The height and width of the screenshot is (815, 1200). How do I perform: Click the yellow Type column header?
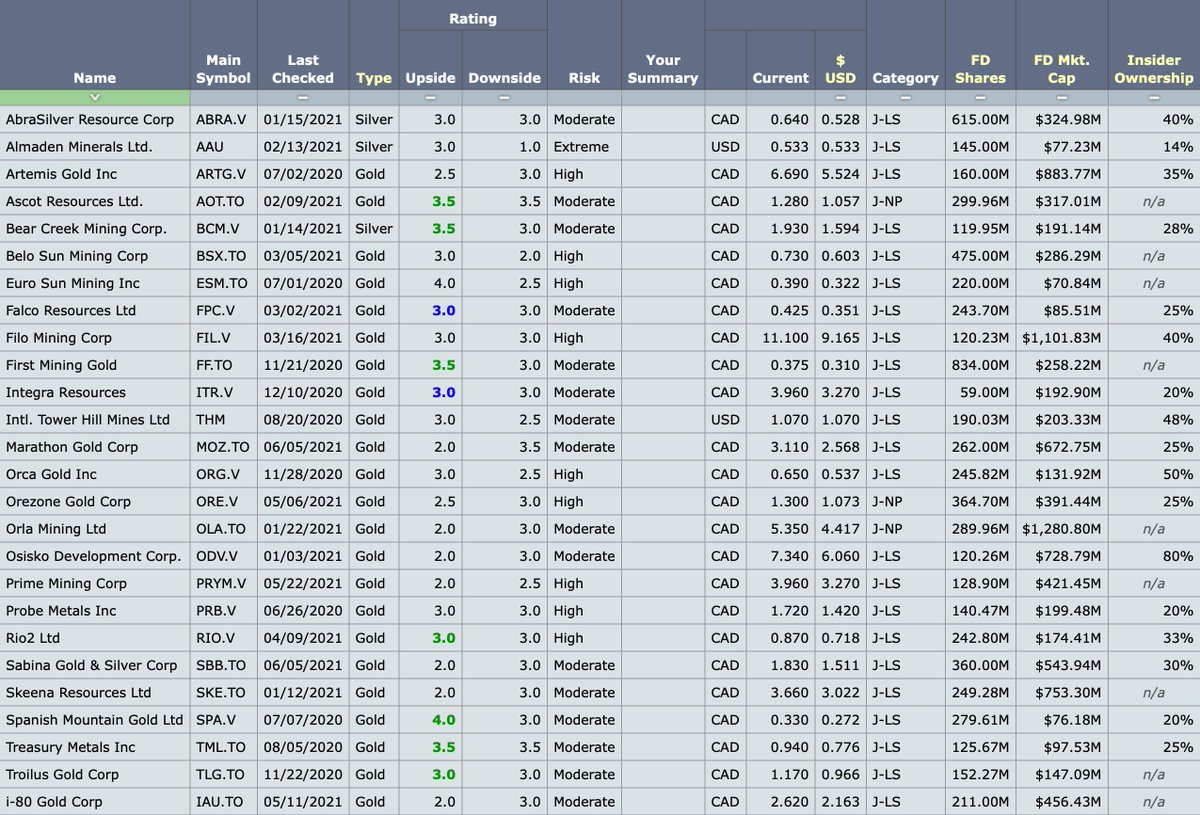pos(374,78)
